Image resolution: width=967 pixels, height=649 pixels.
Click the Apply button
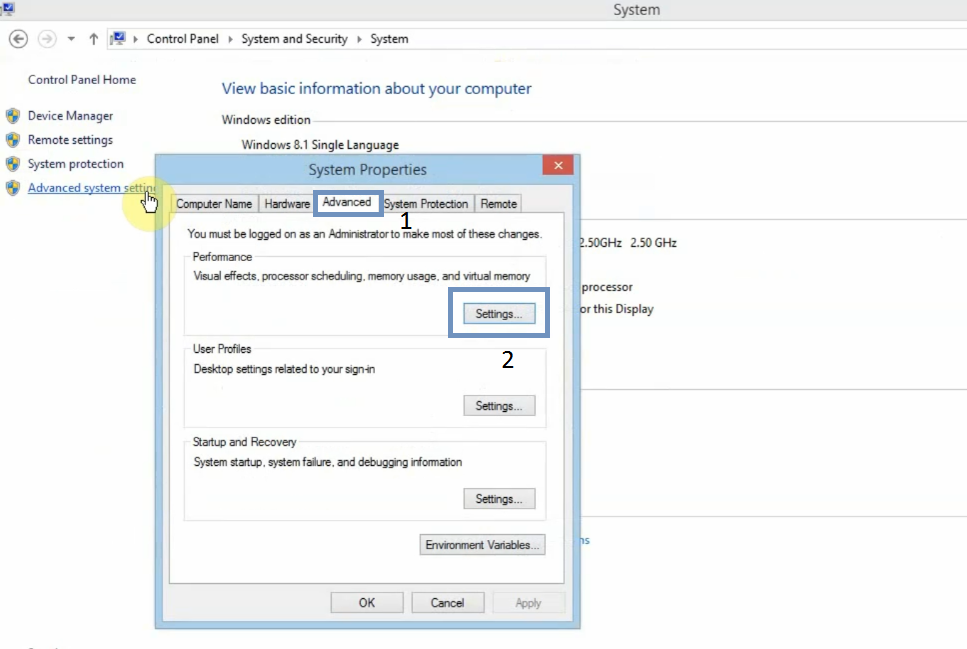coord(529,603)
